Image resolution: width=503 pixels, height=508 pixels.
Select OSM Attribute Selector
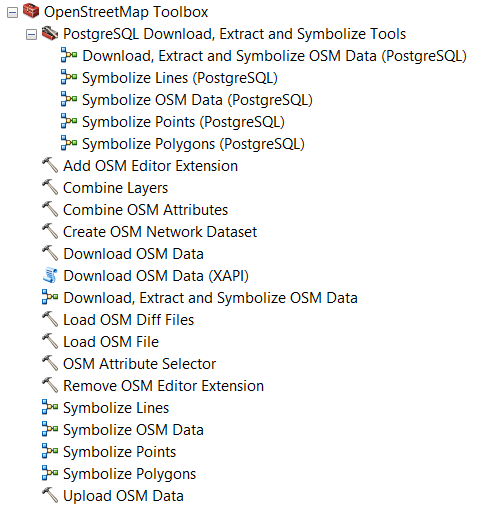coord(140,364)
